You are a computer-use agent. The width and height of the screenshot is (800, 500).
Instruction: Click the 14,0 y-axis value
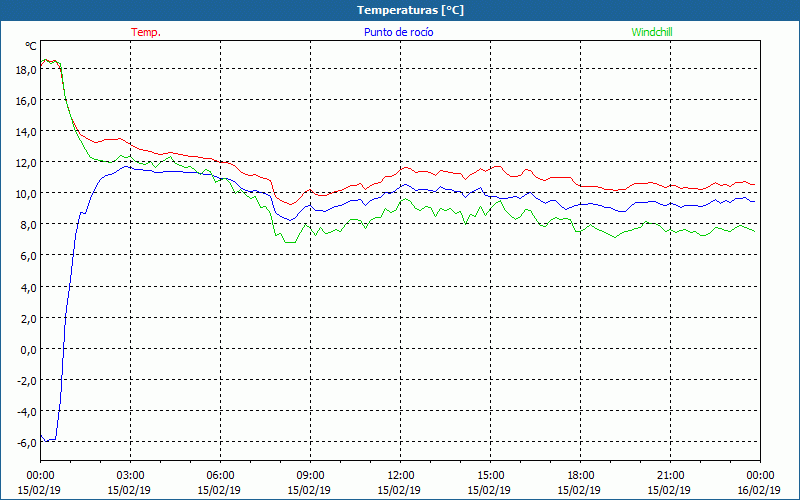(x=26, y=132)
